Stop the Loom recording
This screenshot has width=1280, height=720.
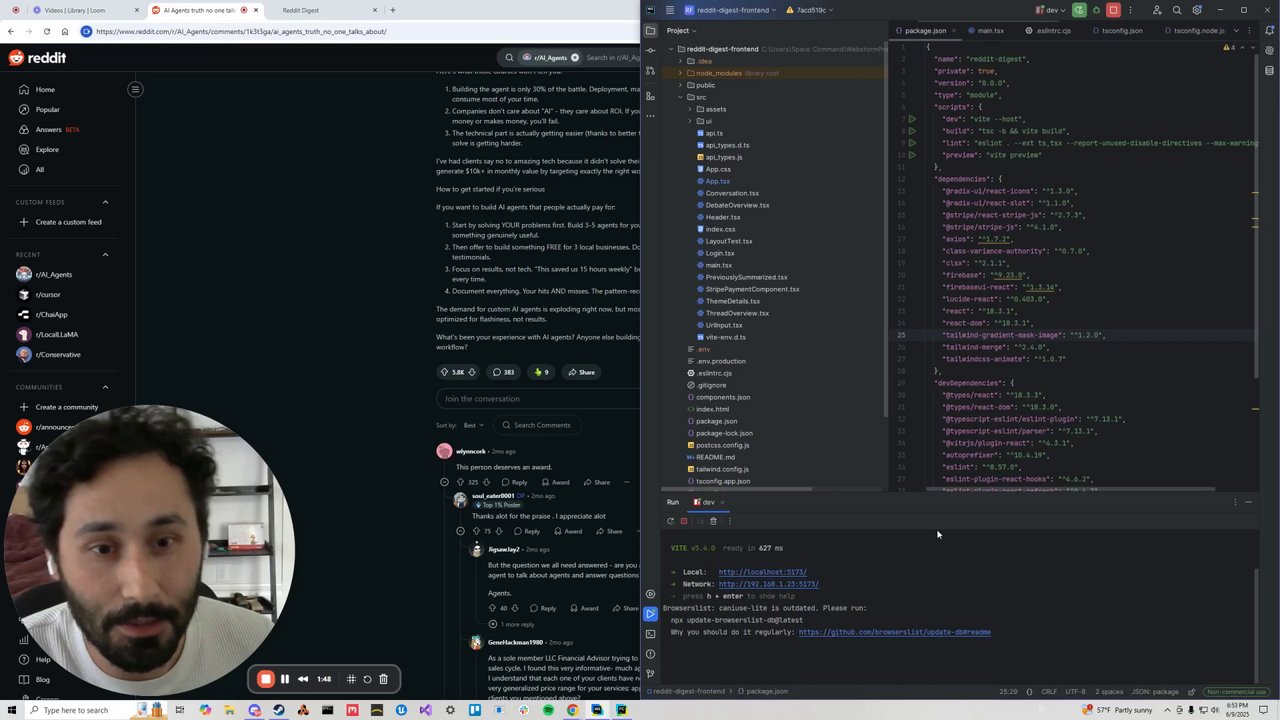pos(265,679)
